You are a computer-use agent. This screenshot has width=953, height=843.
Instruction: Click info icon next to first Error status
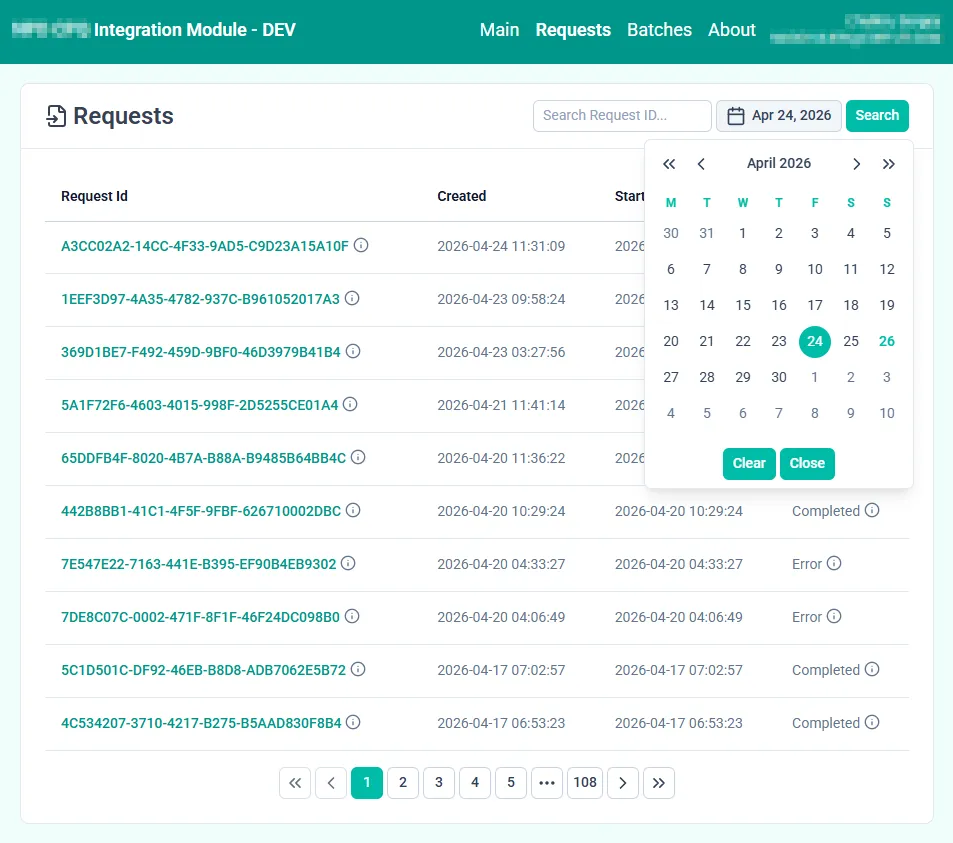tap(834, 563)
